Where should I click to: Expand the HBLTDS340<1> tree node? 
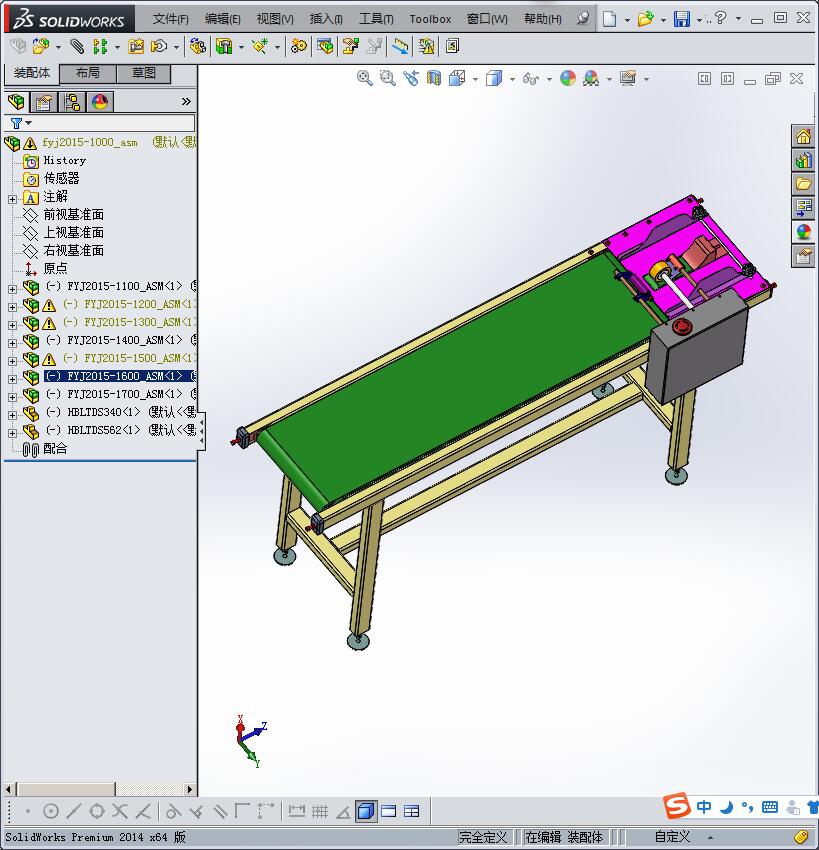coord(12,415)
